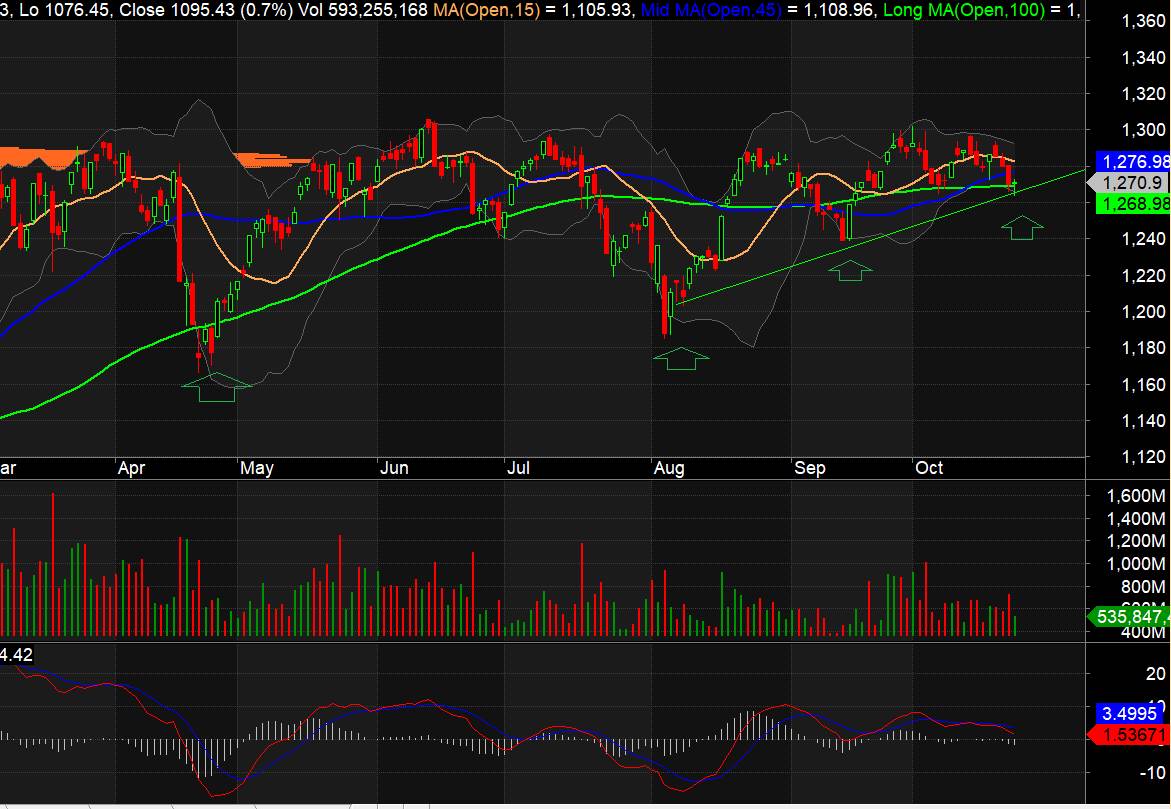Image resolution: width=1171 pixels, height=809 pixels.
Task: Click the gray 1,270.9 last price tag
Action: click(x=1130, y=182)
